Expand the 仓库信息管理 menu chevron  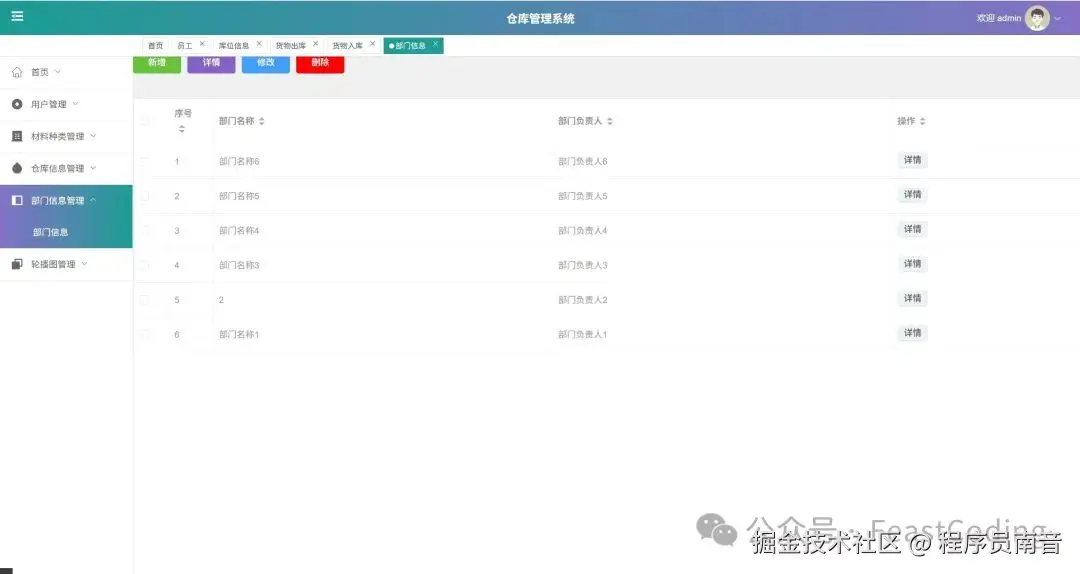[94, 168]
